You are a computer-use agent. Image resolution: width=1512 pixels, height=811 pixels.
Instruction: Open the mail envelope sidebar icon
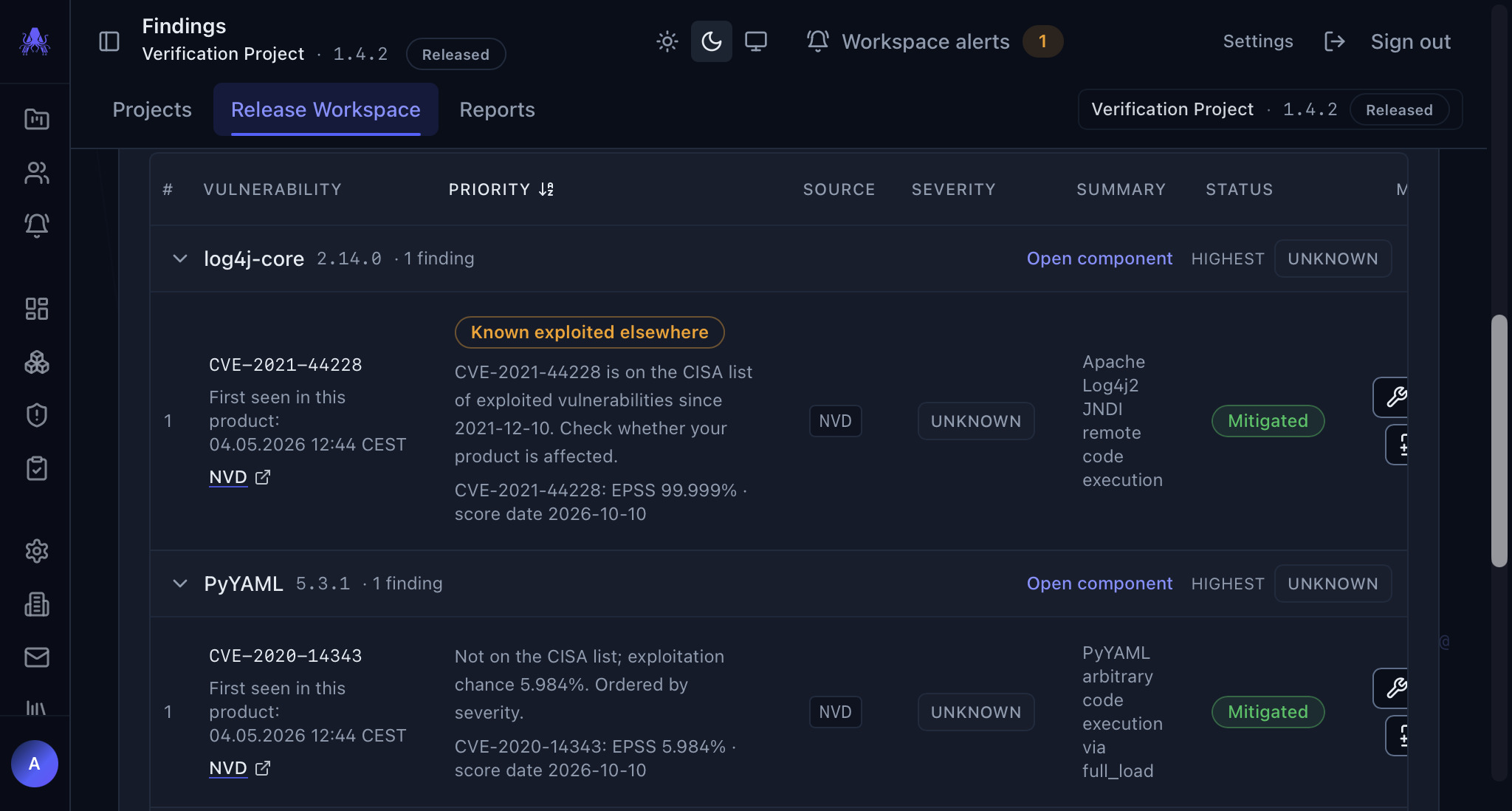point(37,657)
